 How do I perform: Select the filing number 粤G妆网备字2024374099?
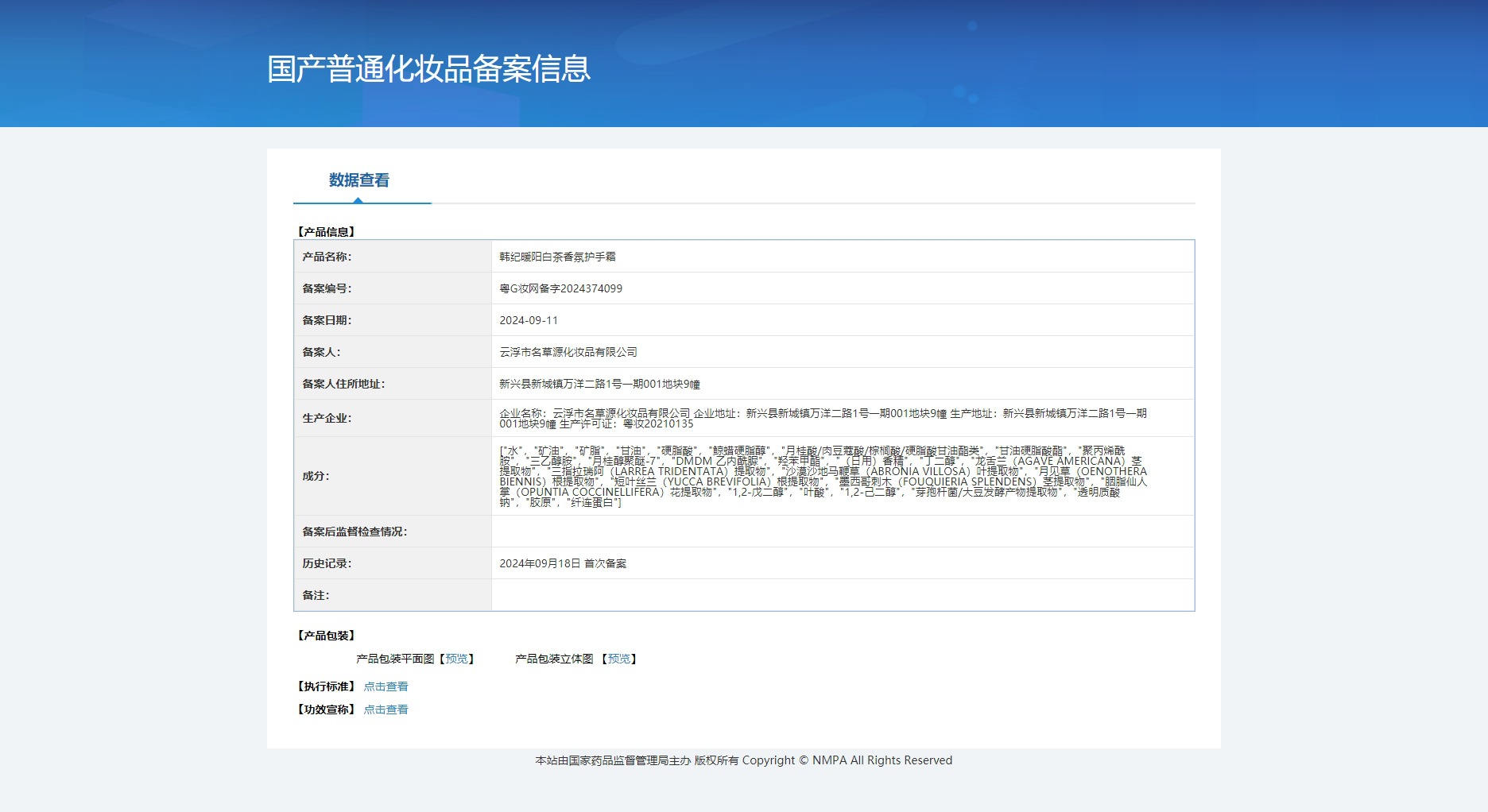pos(560,288)
